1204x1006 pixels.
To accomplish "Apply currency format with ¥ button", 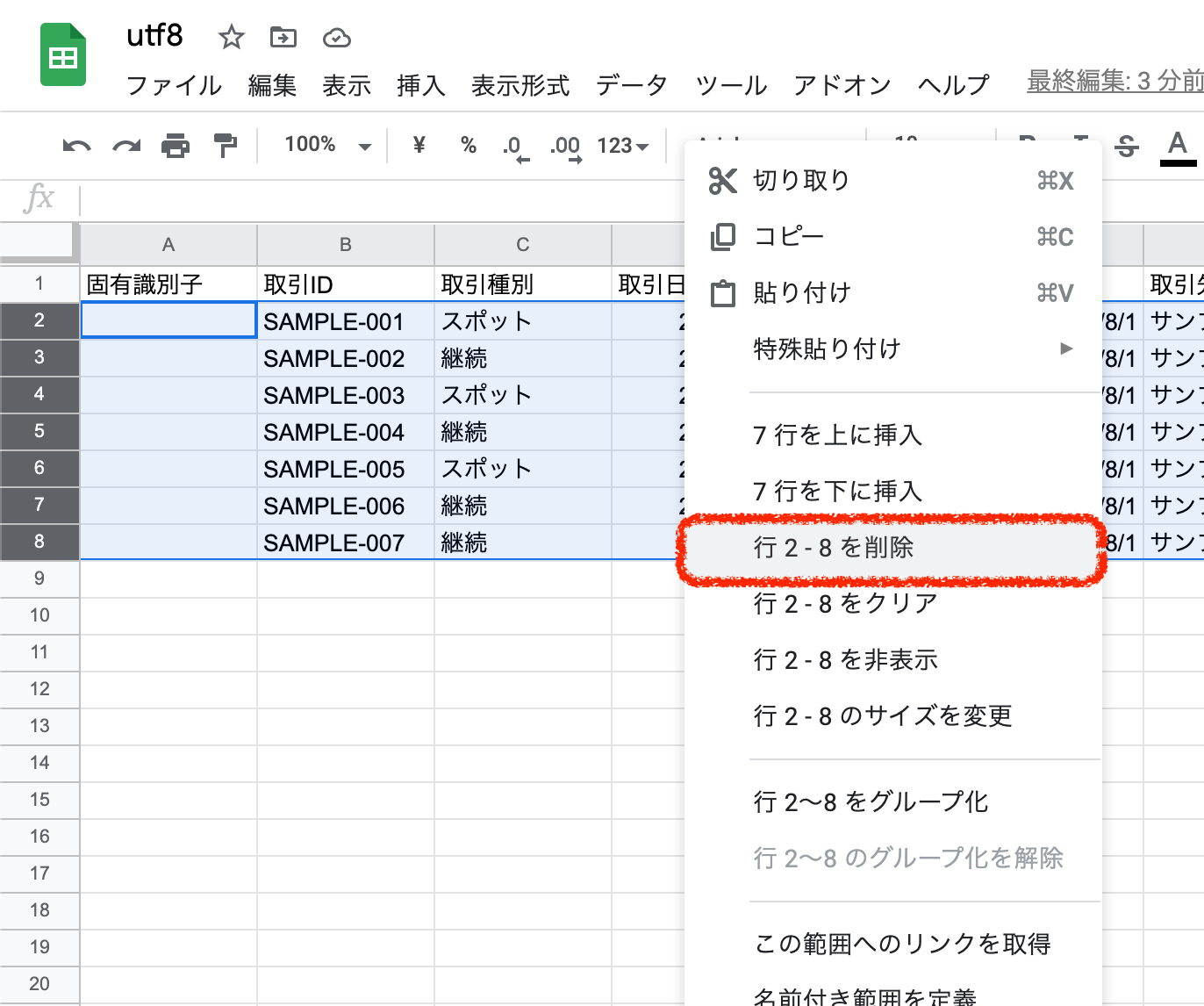I will (x=419, y=146).
